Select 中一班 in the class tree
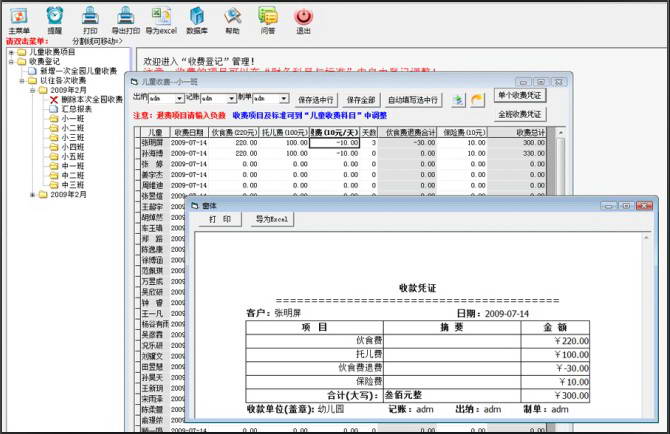 (73, 166)
